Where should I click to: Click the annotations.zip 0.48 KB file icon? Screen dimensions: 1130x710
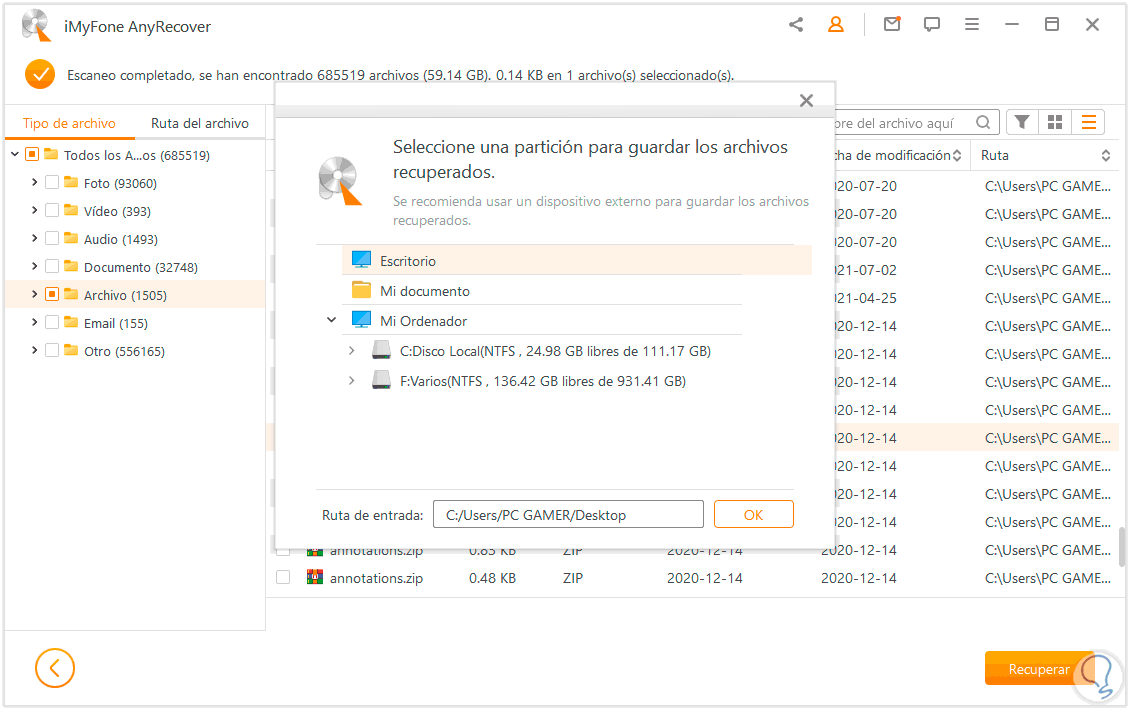315,577
